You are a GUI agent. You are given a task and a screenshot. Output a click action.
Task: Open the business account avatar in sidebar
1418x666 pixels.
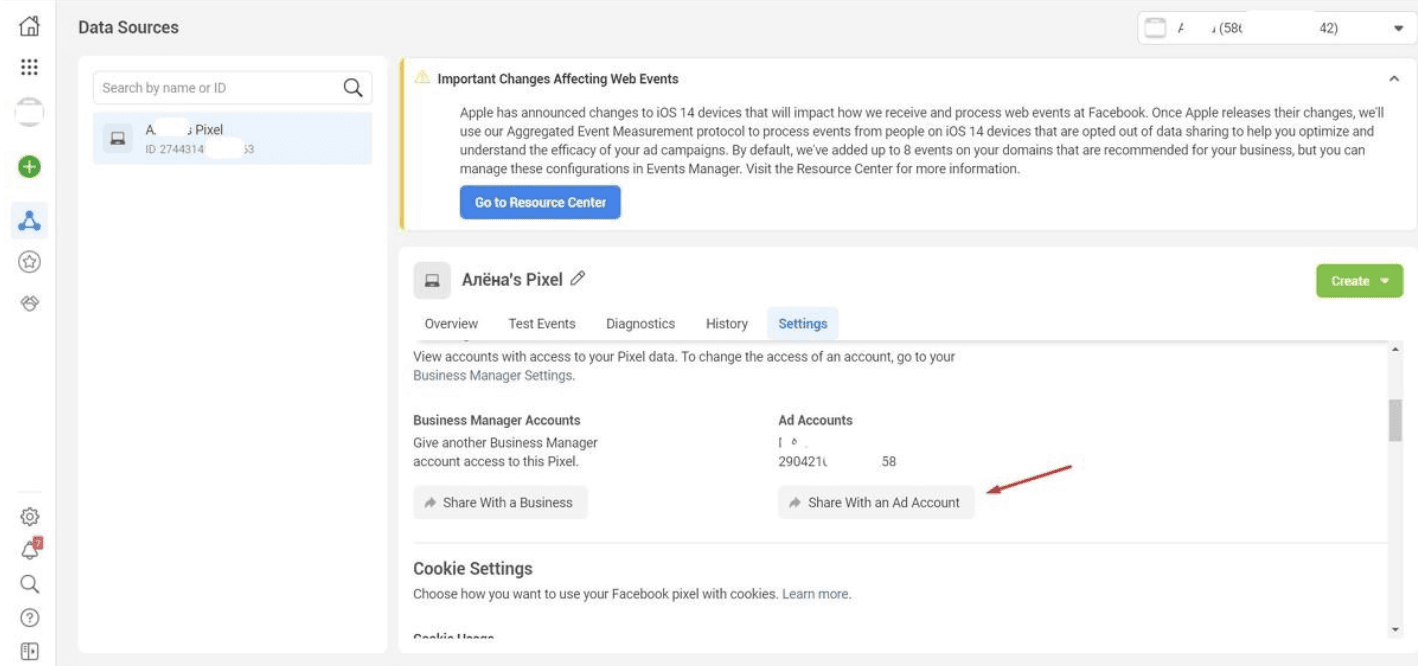(x=29, y=112)
